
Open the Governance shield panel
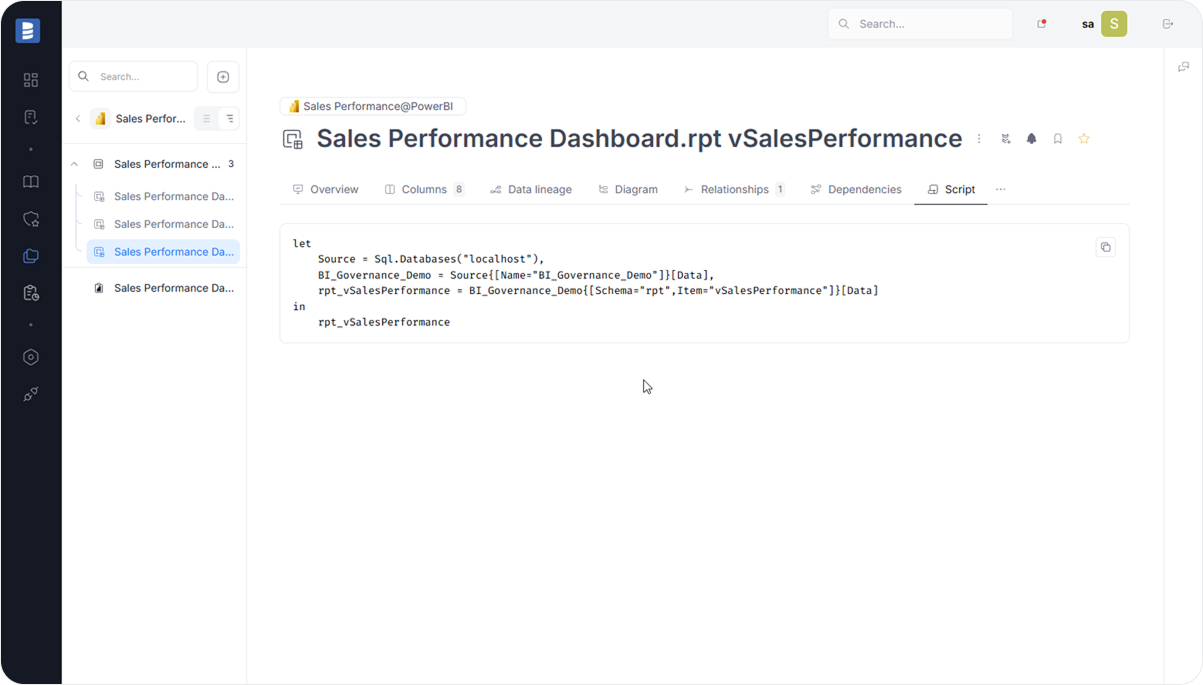(31, 219)
